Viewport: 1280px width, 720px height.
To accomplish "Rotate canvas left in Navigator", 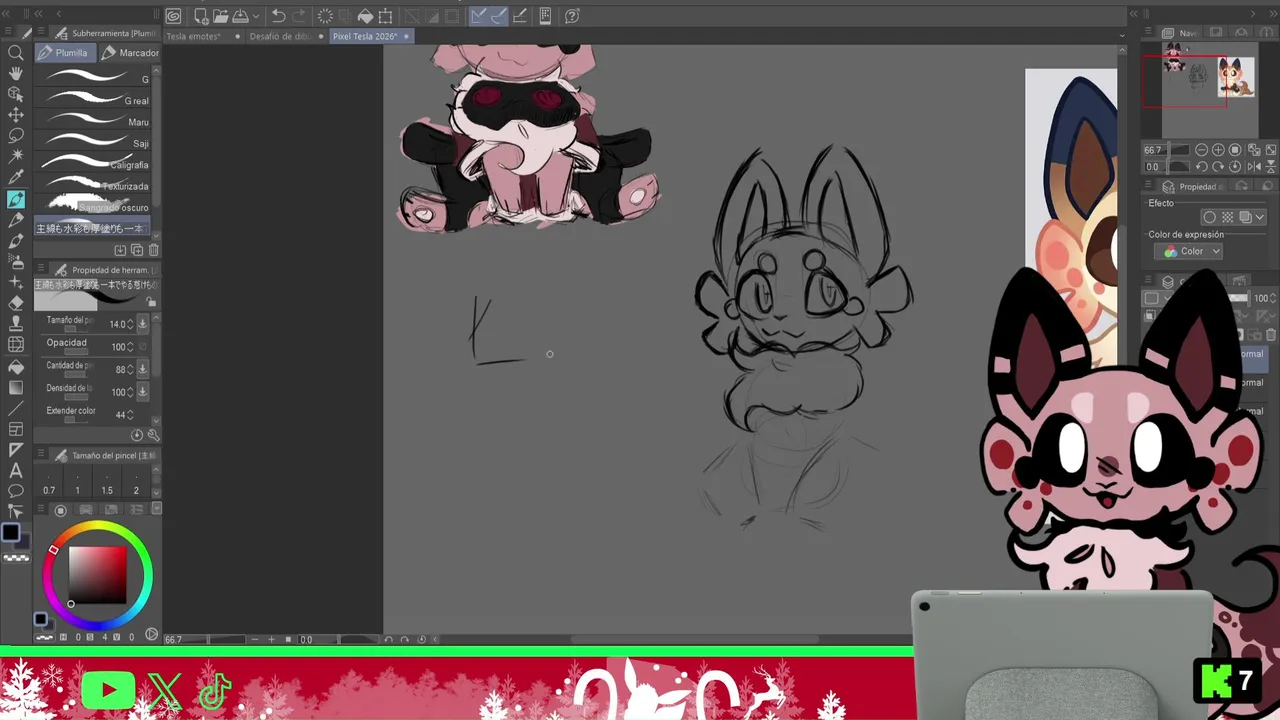I will click(x=1202, y=167).
